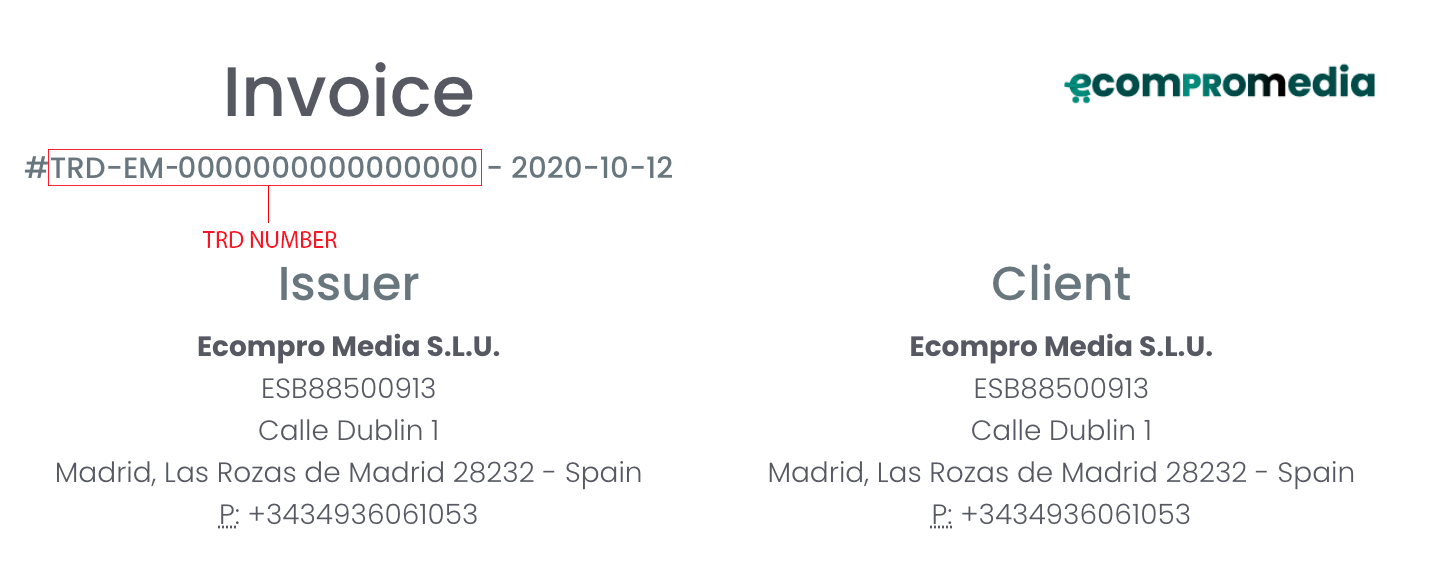The image size is (1430, 586).
Task: Click the Issuer section heading
Action: pyautogui.click(x=348, y=283)
